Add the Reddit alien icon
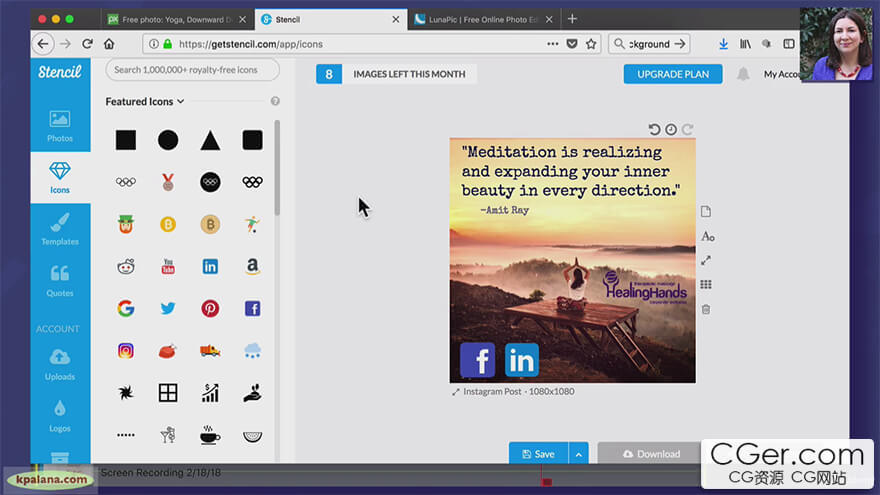Screen dimensions: 880x495 point(126,267)
